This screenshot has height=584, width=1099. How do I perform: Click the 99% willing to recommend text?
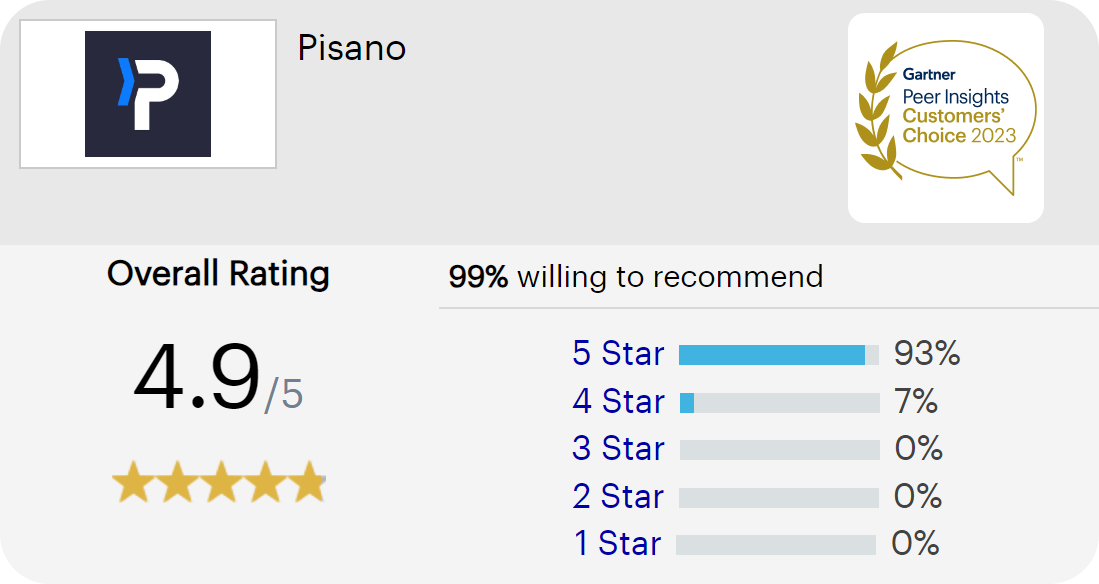(636, 277)
